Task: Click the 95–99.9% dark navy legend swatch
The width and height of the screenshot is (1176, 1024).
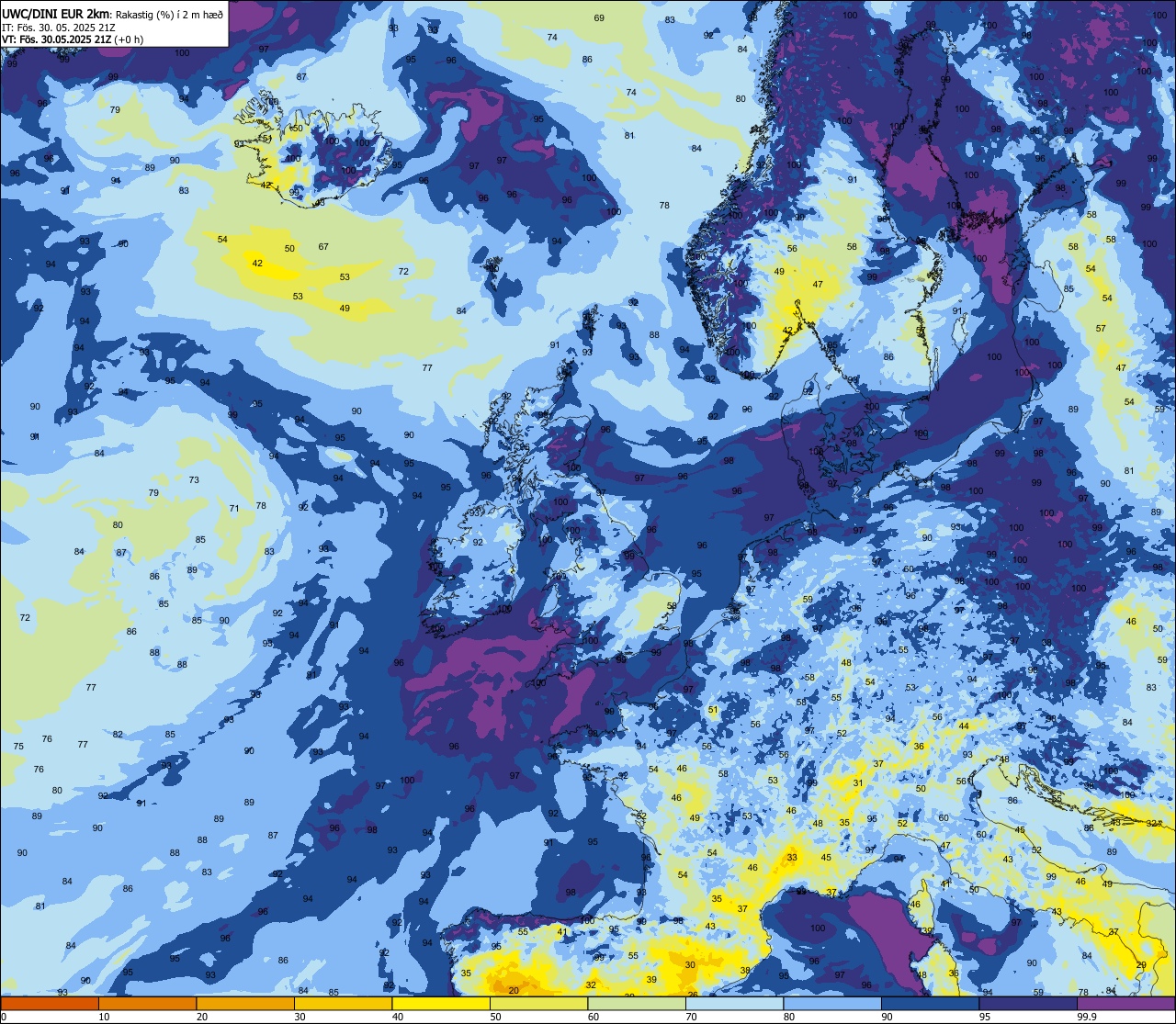Action: [x=1028, y=1003]
